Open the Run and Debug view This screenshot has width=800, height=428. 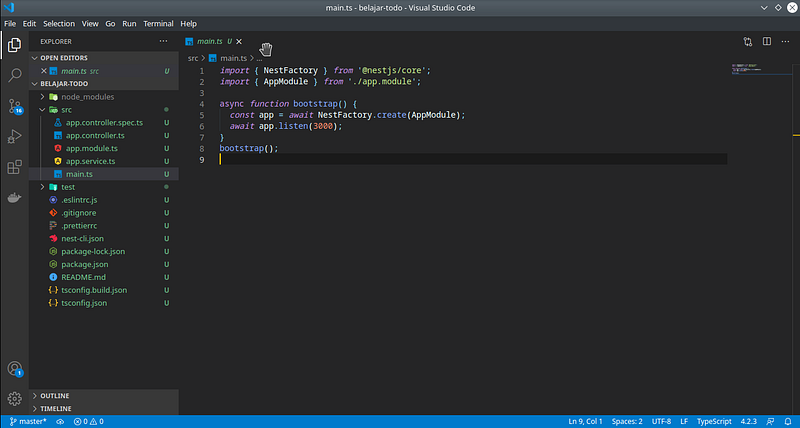pos(14,136)
